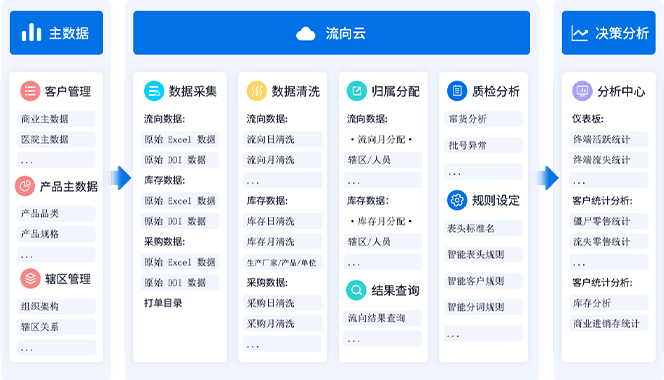Click the cloud icon in the 流向云 banner

pos(305,33)
